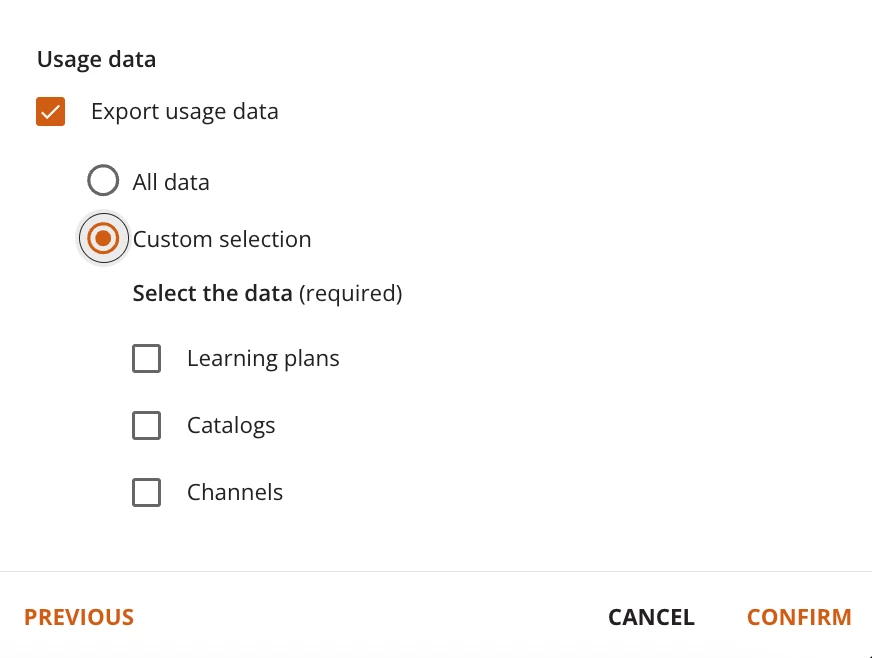
Task: Go back with the PREVIOUS button
Action: point(79,617)
